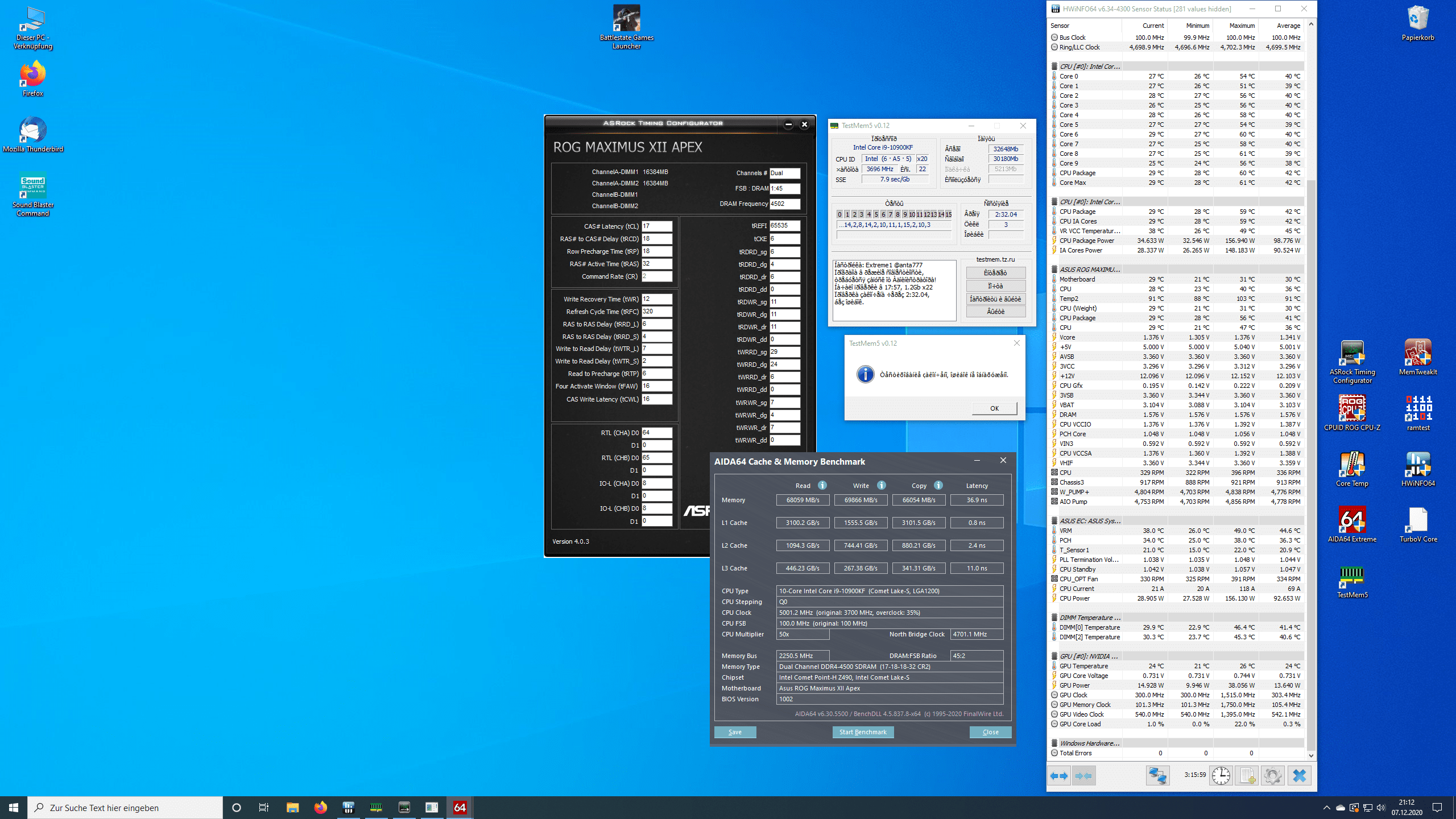1456x819 pixels.
Task: Click tREFI value field 65535
Action: (x=785, y=225)
